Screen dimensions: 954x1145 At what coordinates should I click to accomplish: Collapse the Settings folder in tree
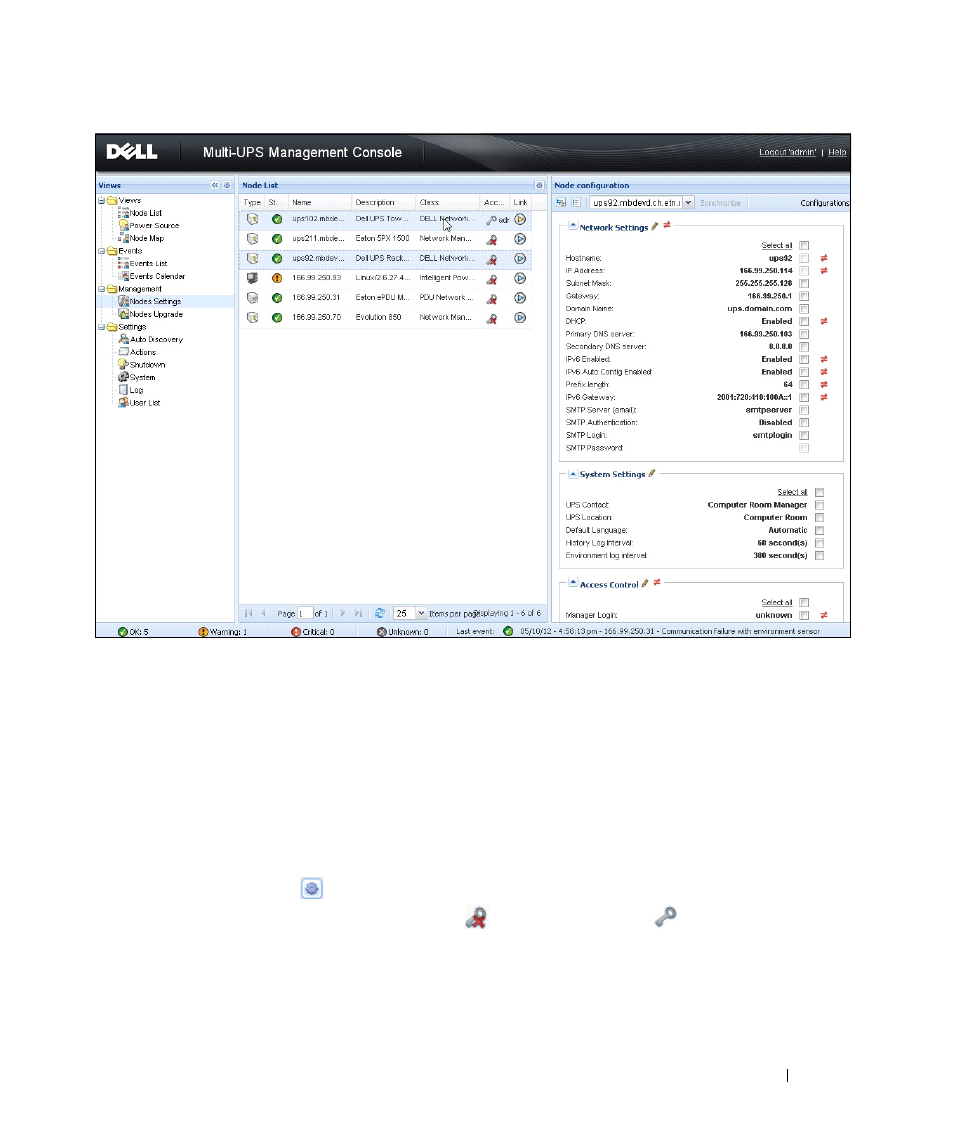(x=102, y=326)
